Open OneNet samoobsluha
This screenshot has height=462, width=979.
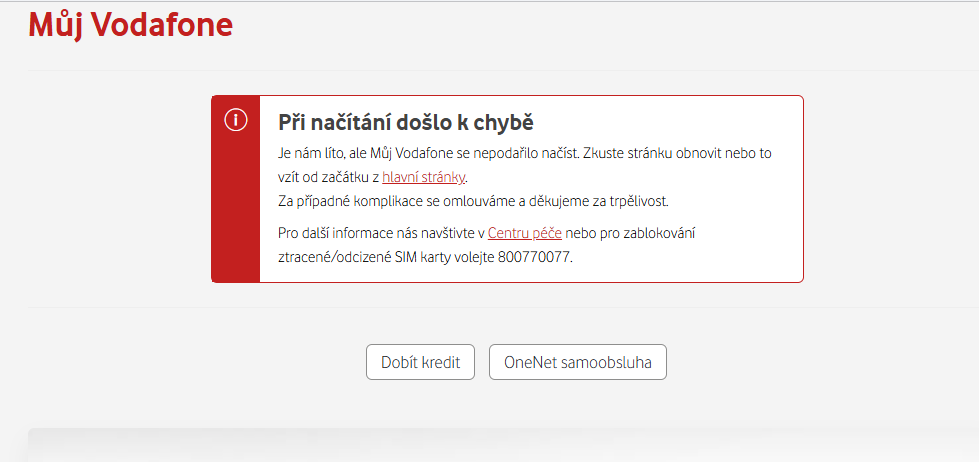(x=578, y=362)
